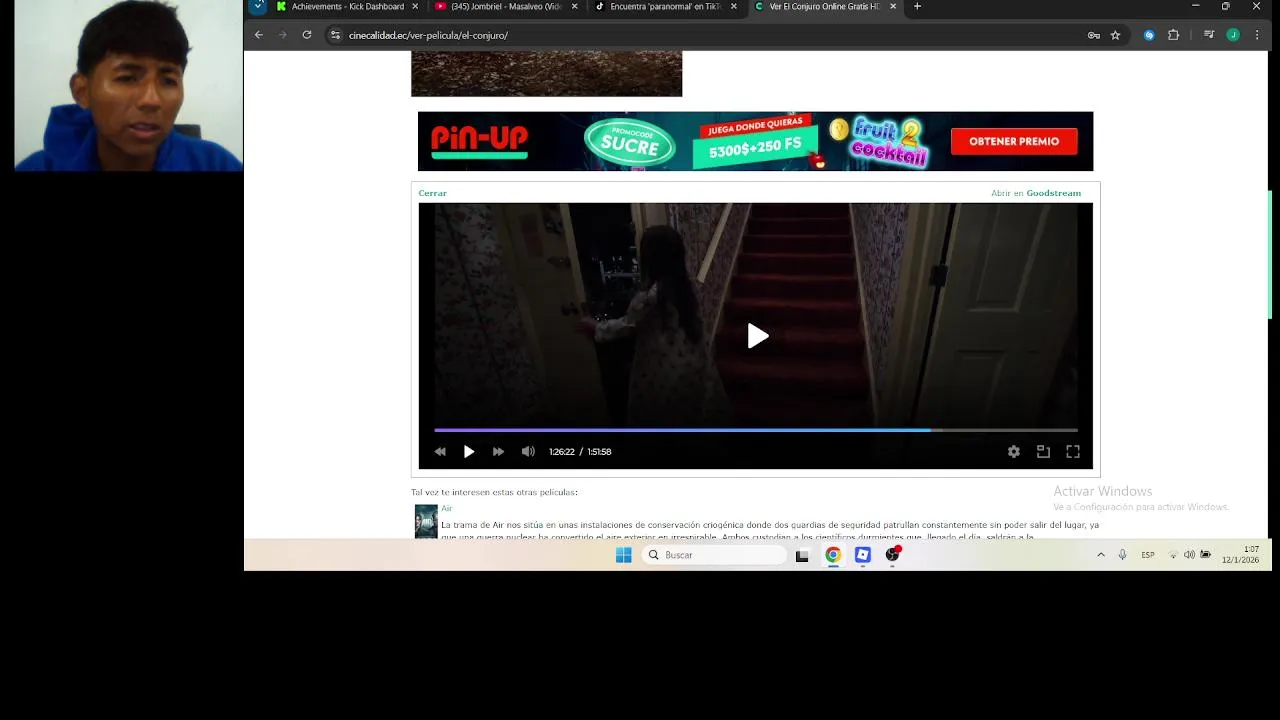Open the Chrome three-dot menu
Image resolution: width=1280 pixels, height=720 pixels.
1257,35
